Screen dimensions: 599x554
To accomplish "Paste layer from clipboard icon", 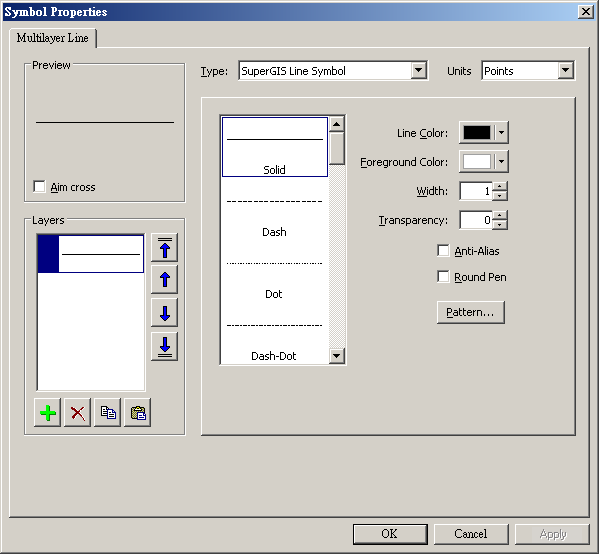I will [138, 413].
